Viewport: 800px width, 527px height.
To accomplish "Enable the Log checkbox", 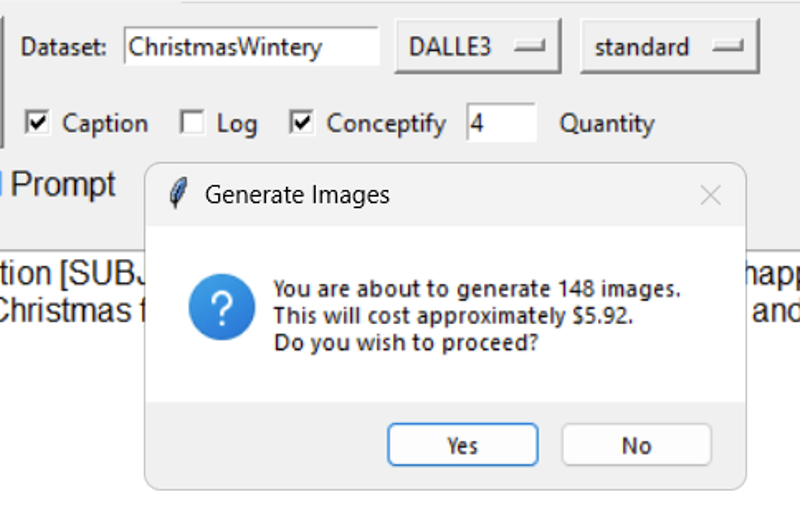I will click(x=192, y=122).
